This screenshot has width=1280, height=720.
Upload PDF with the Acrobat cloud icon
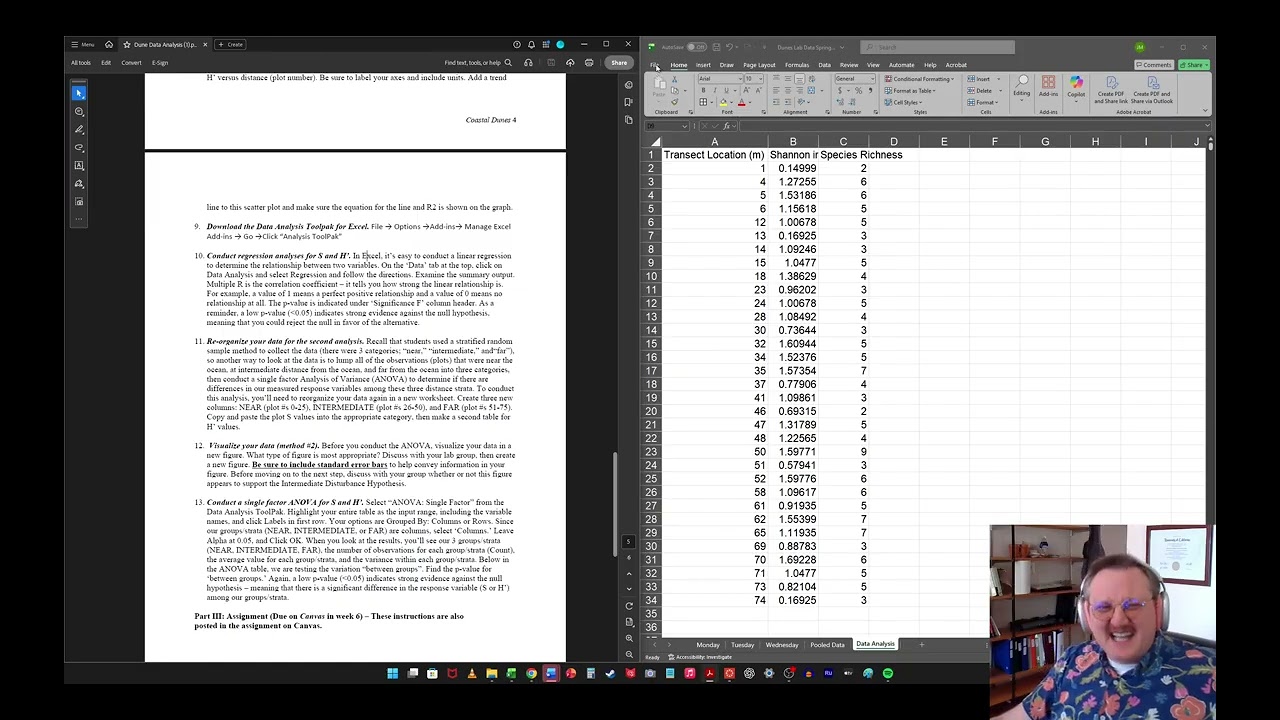click(x=570, y=63)
